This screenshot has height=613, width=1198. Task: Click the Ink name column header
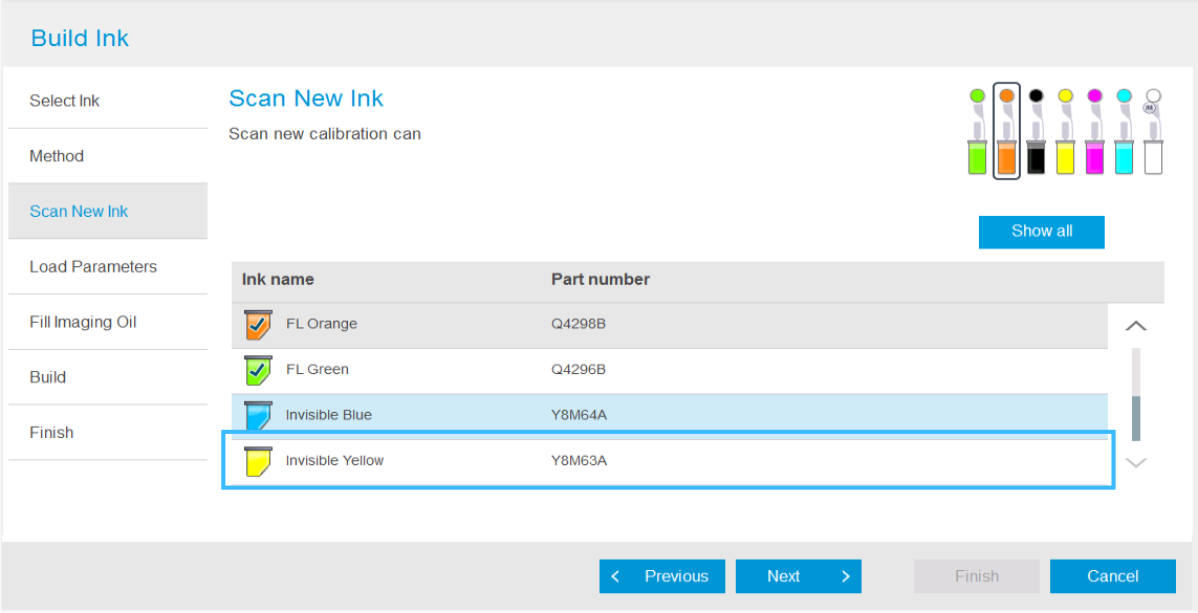[x=278, y=280]
